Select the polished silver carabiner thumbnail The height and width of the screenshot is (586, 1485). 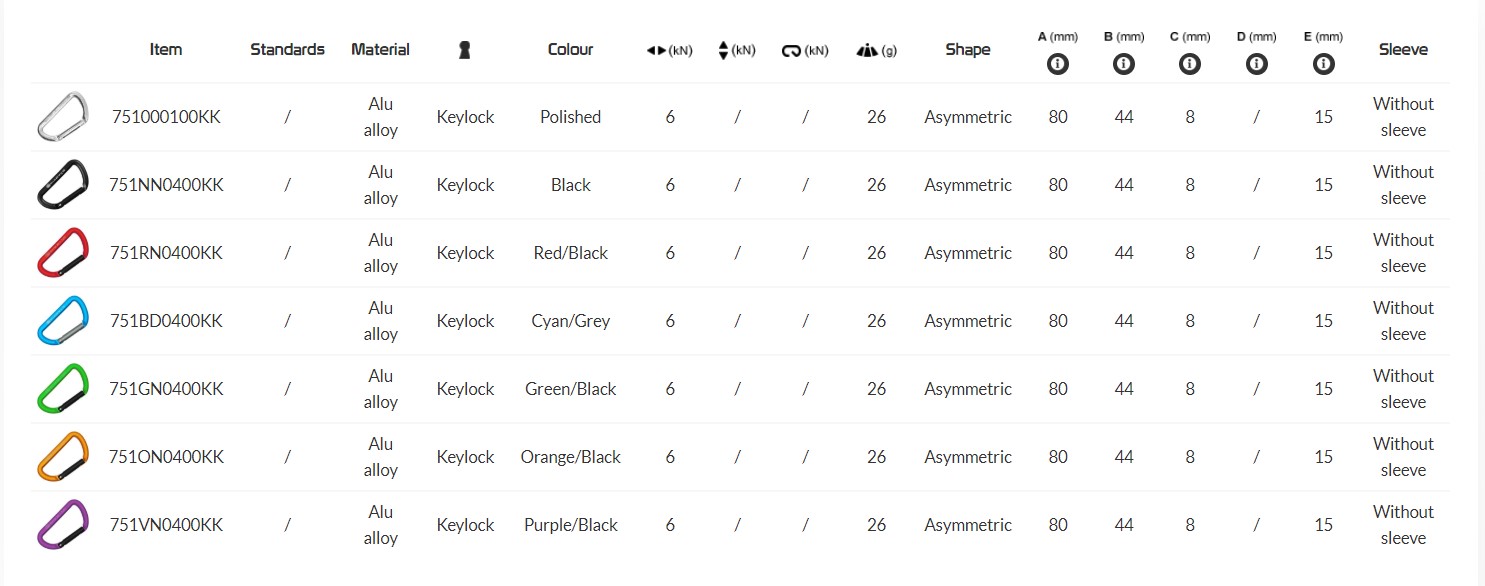click(63, 117)
